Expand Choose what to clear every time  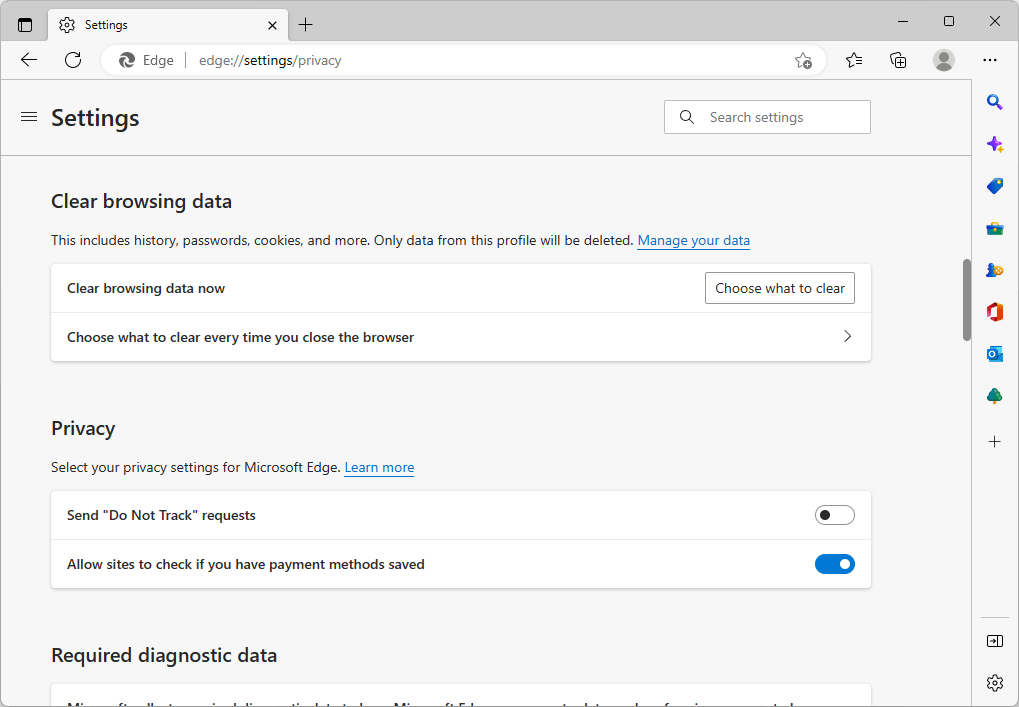coord(461,337)
